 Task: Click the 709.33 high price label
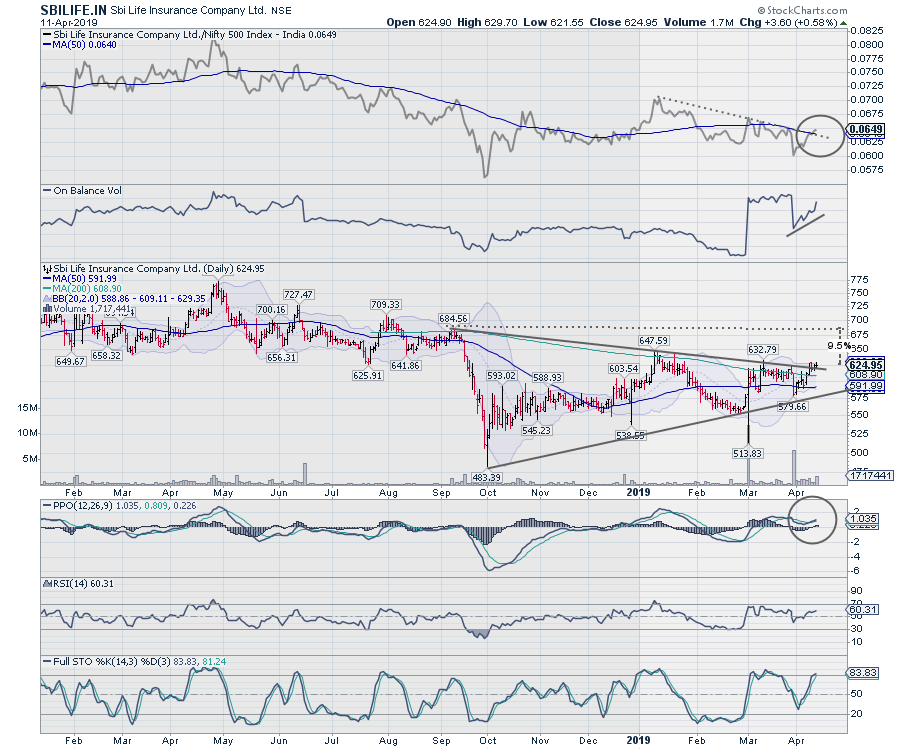pyautogui.click(x=385, y=305)
